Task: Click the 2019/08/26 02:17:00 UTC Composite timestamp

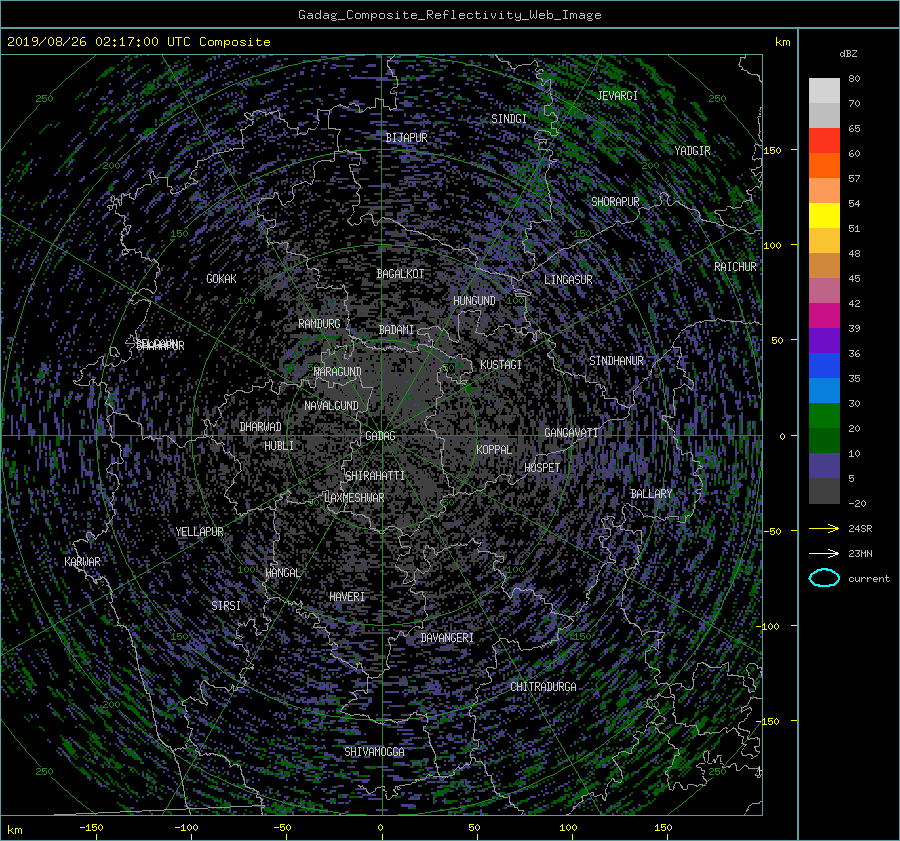Action: click(138, 42)
